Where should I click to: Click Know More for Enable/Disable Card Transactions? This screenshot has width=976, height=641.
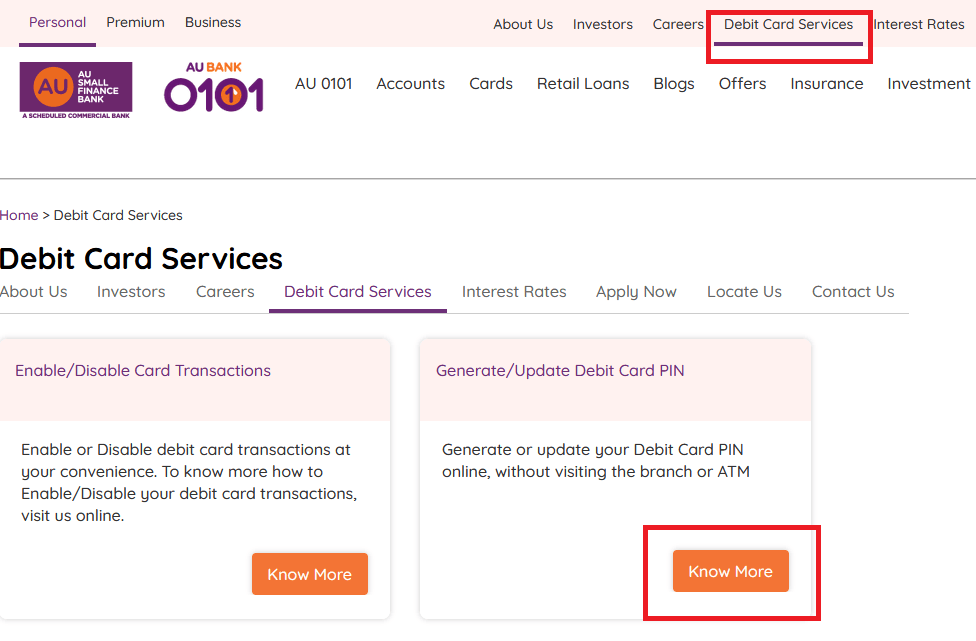(x=309, y=574)
